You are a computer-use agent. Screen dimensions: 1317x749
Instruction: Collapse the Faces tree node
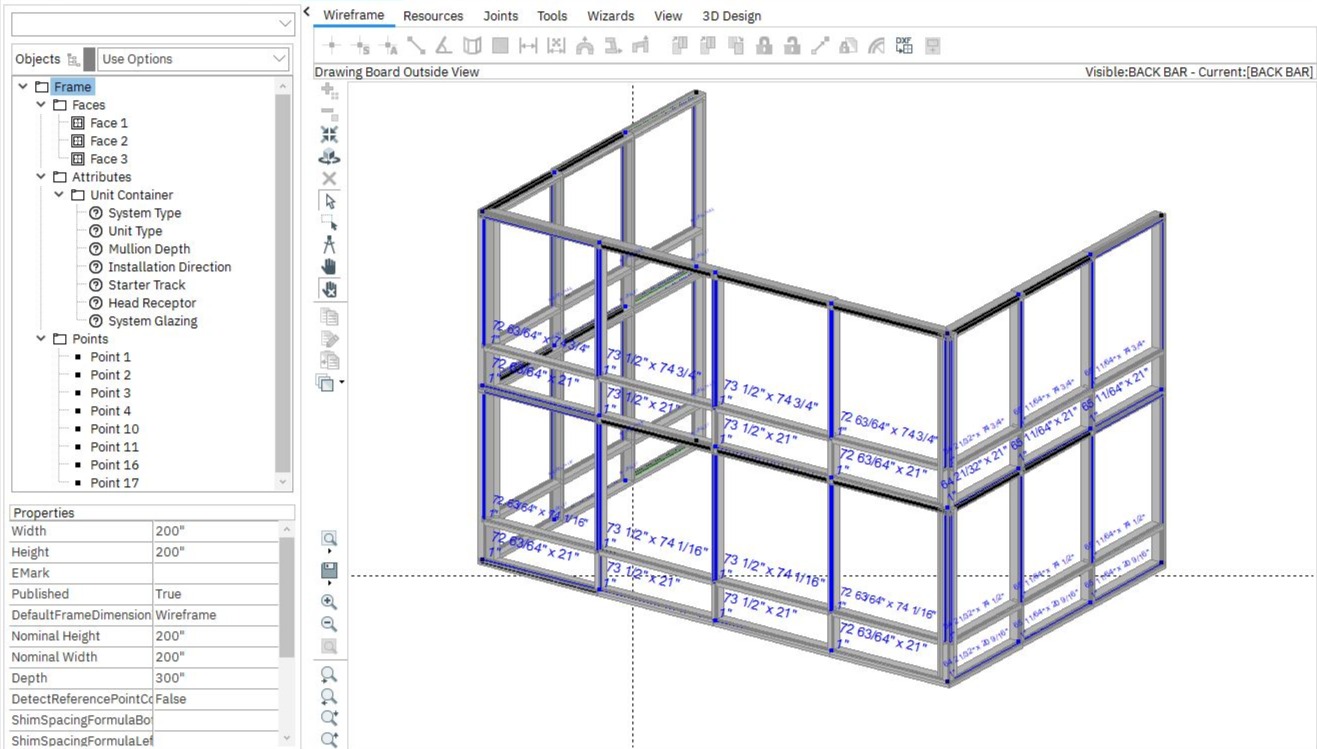[41, 105]
